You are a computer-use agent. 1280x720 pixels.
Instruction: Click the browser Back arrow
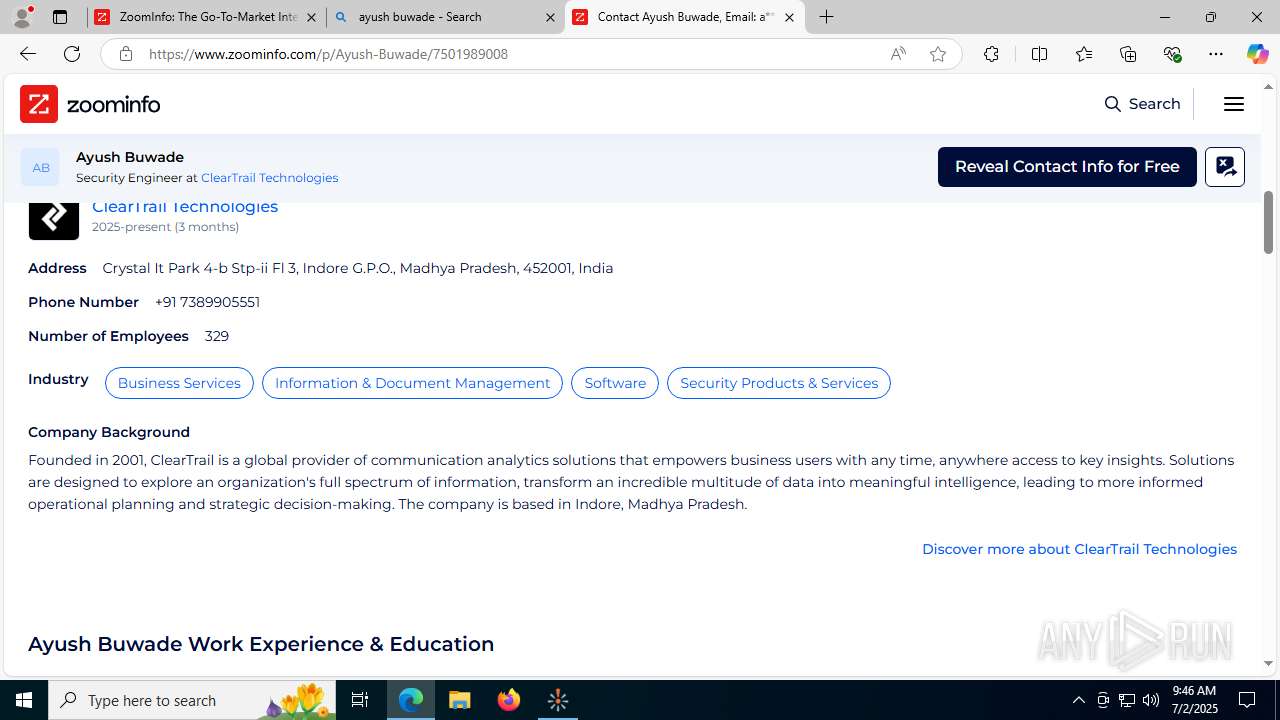(x=28, y=54)
